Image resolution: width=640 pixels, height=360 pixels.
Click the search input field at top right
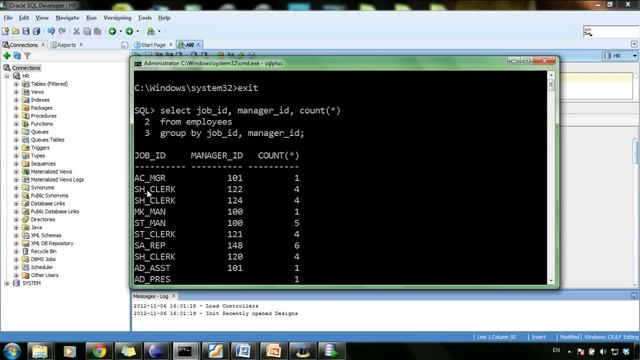pyautogui.click(x=611, y=31)
